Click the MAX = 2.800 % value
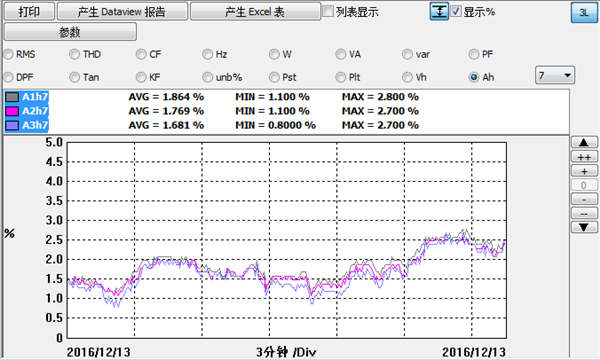Screen dimensions: 600x360 pyautogui.click(x=380, y=97)
